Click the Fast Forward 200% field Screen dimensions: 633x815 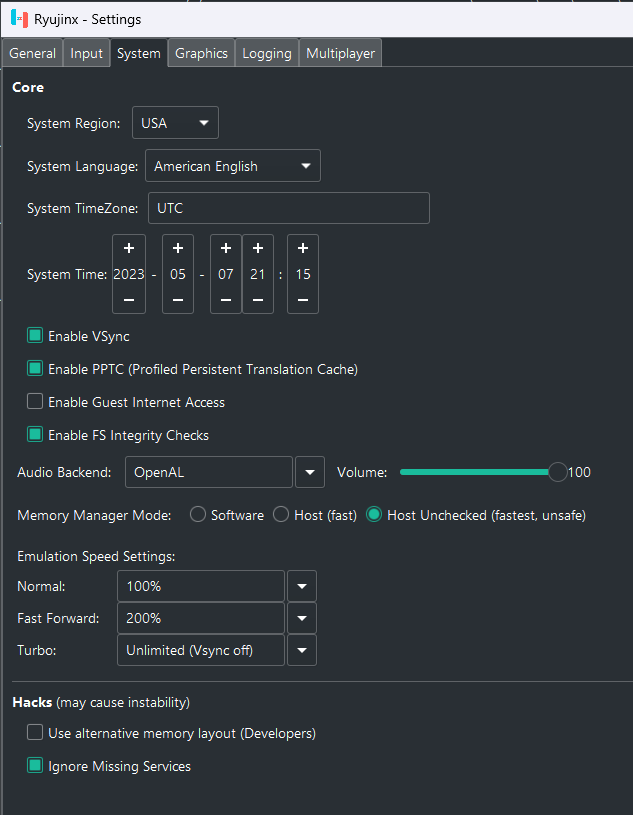click(201, 618)
